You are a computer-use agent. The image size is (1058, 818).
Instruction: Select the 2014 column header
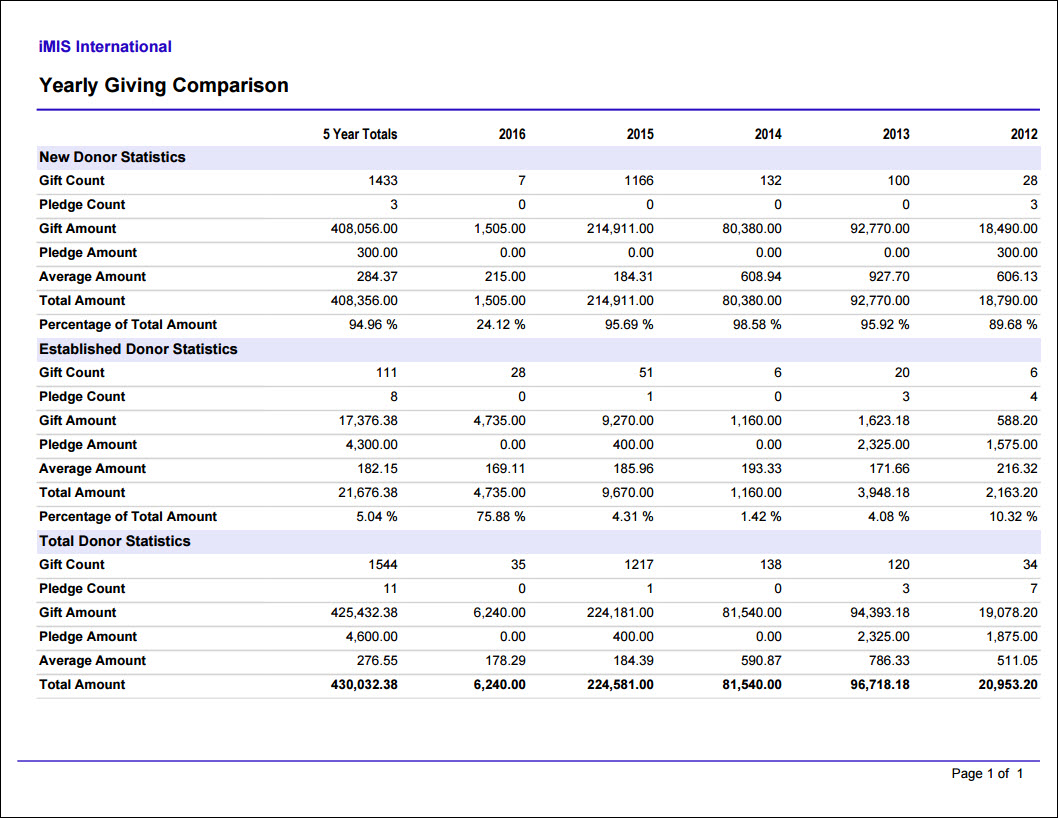pyautogui.click(x=768, y=134)
